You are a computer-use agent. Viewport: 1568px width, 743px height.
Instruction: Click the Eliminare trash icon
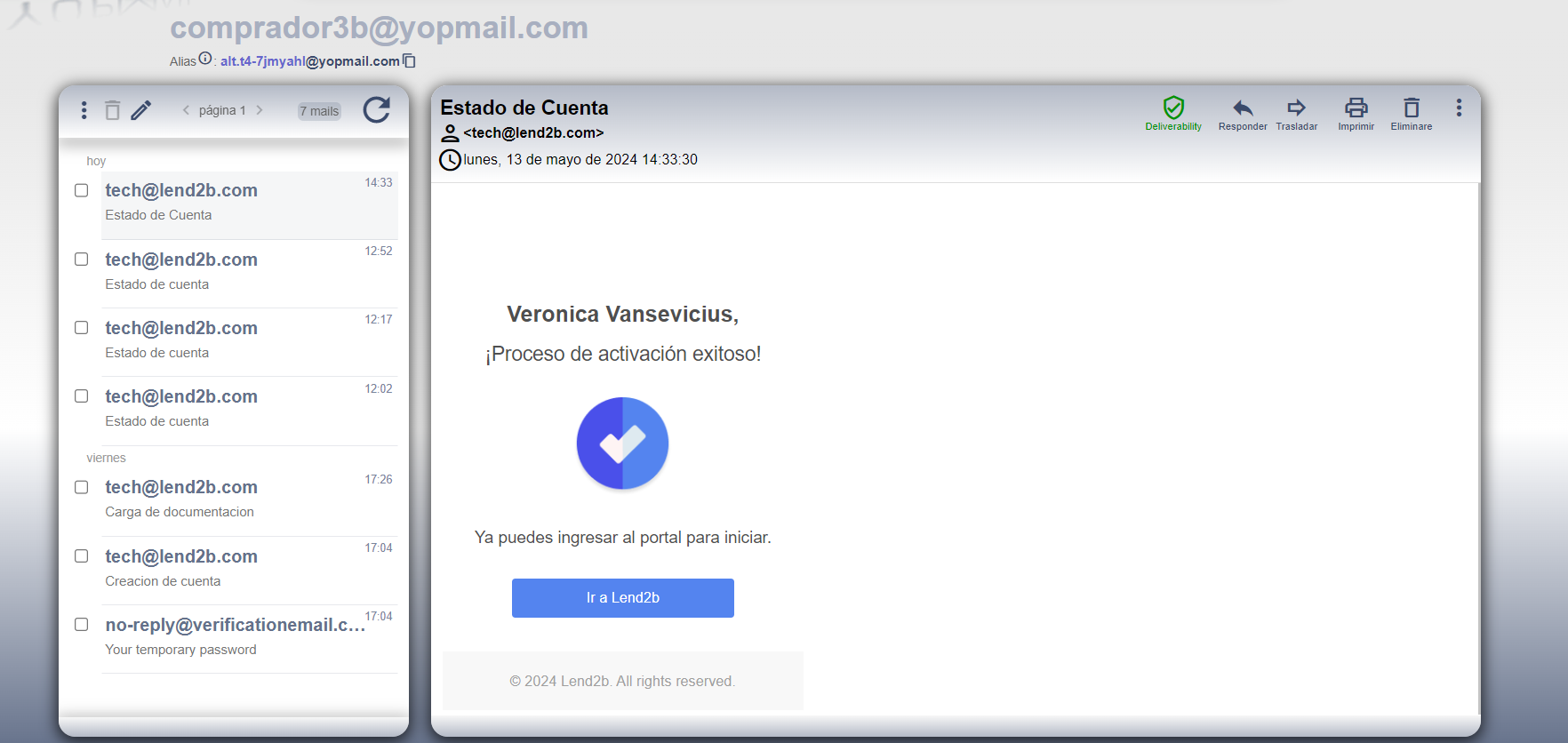(x=1412, y=108)
